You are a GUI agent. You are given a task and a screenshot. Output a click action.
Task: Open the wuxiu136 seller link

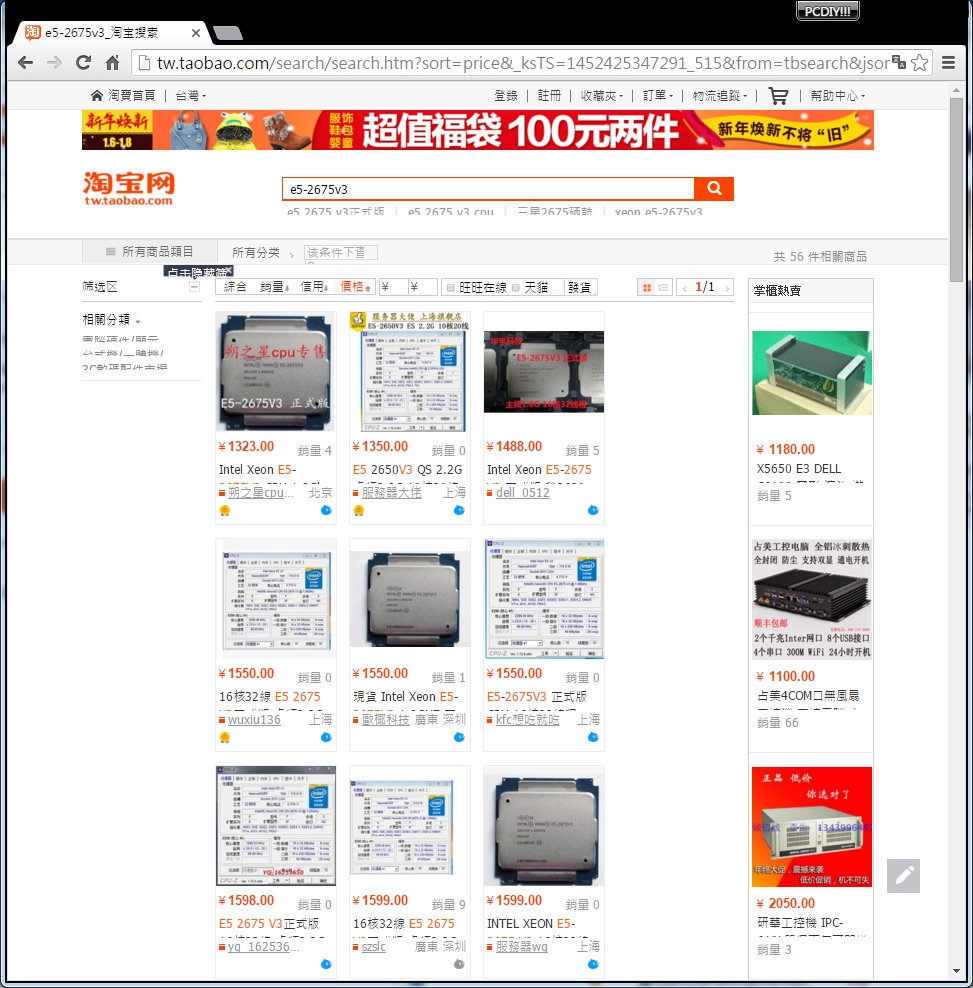[254, 720]
